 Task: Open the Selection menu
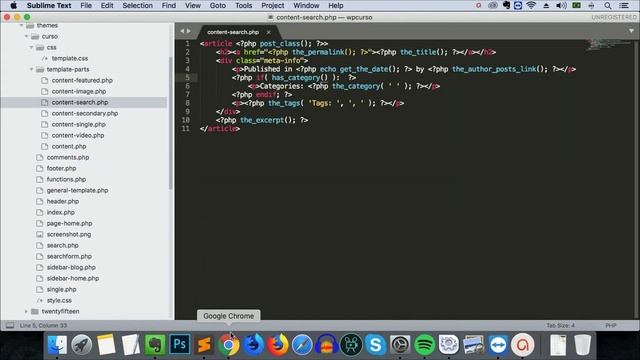pos(138,5)
